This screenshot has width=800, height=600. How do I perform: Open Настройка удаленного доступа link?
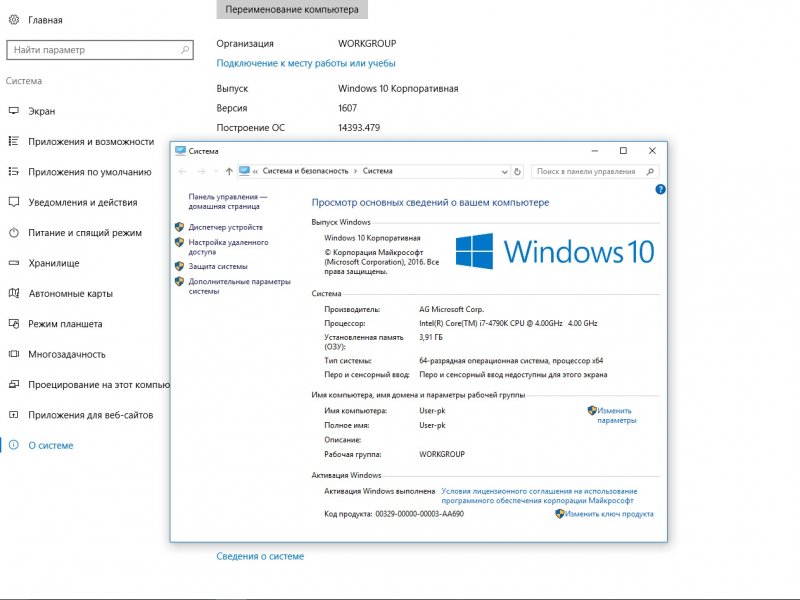coord(229,247)
